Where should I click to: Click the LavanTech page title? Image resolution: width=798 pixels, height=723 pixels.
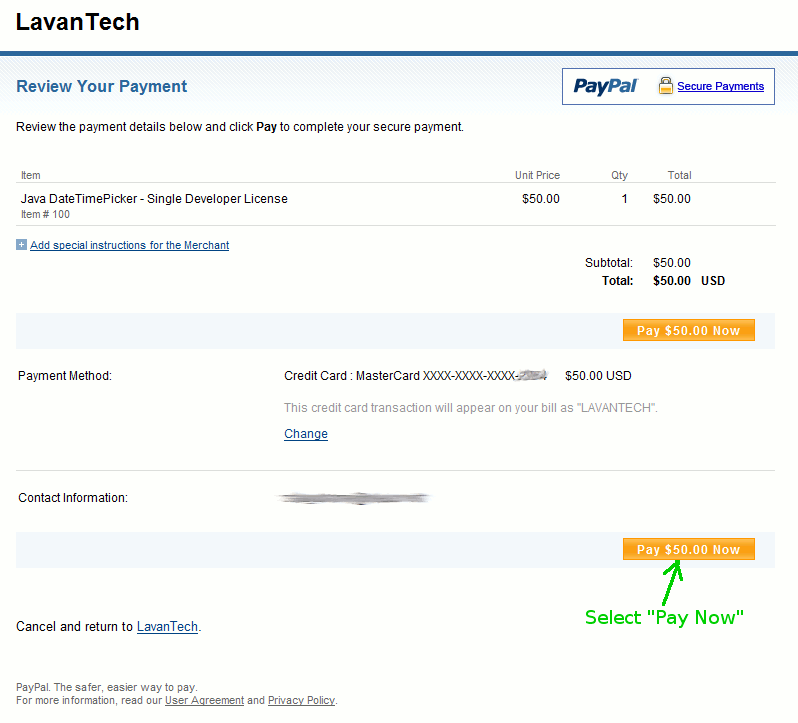[x=78, y=22]
